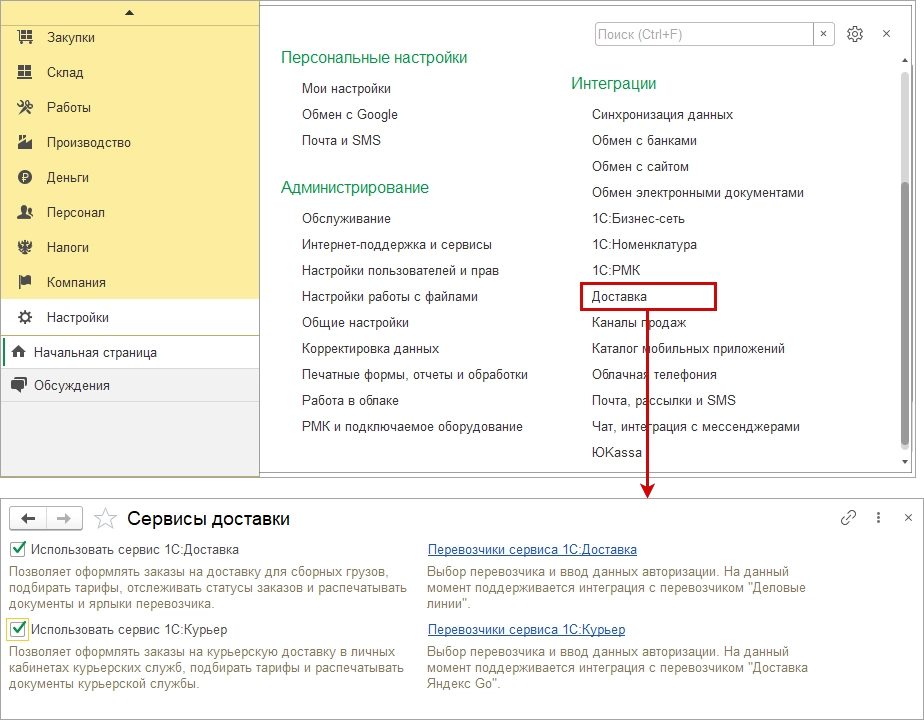
Task: Click the Налоги emblem icon
Action: coord(25,247)
